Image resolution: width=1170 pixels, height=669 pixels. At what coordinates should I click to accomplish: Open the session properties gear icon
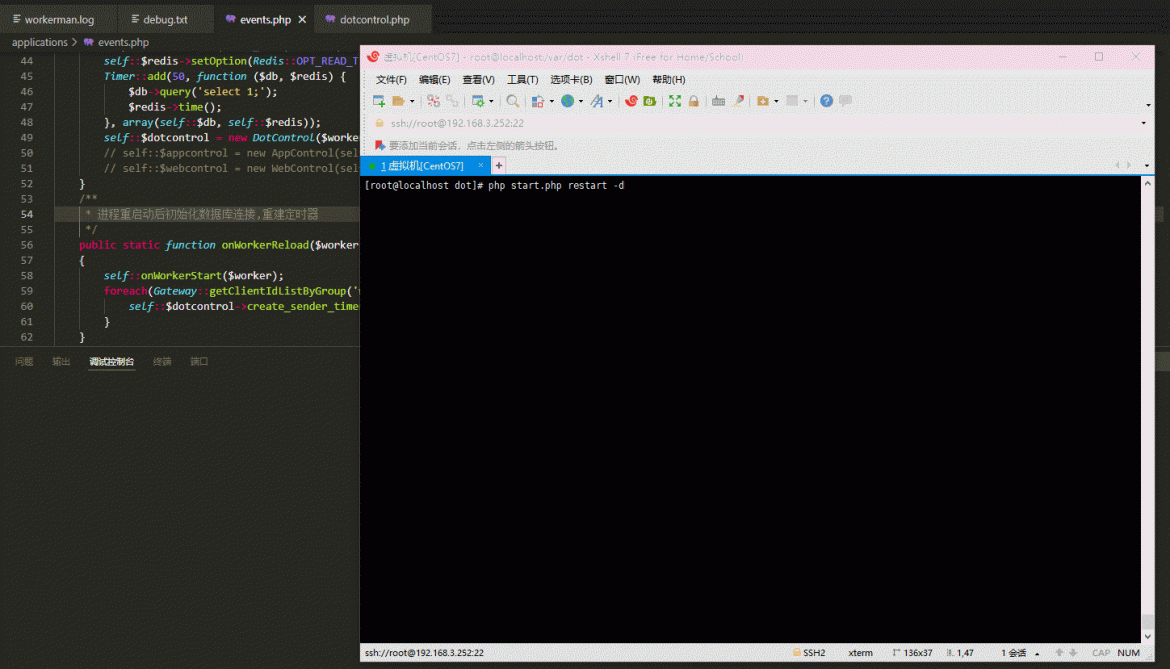click(x=478, y=101)
